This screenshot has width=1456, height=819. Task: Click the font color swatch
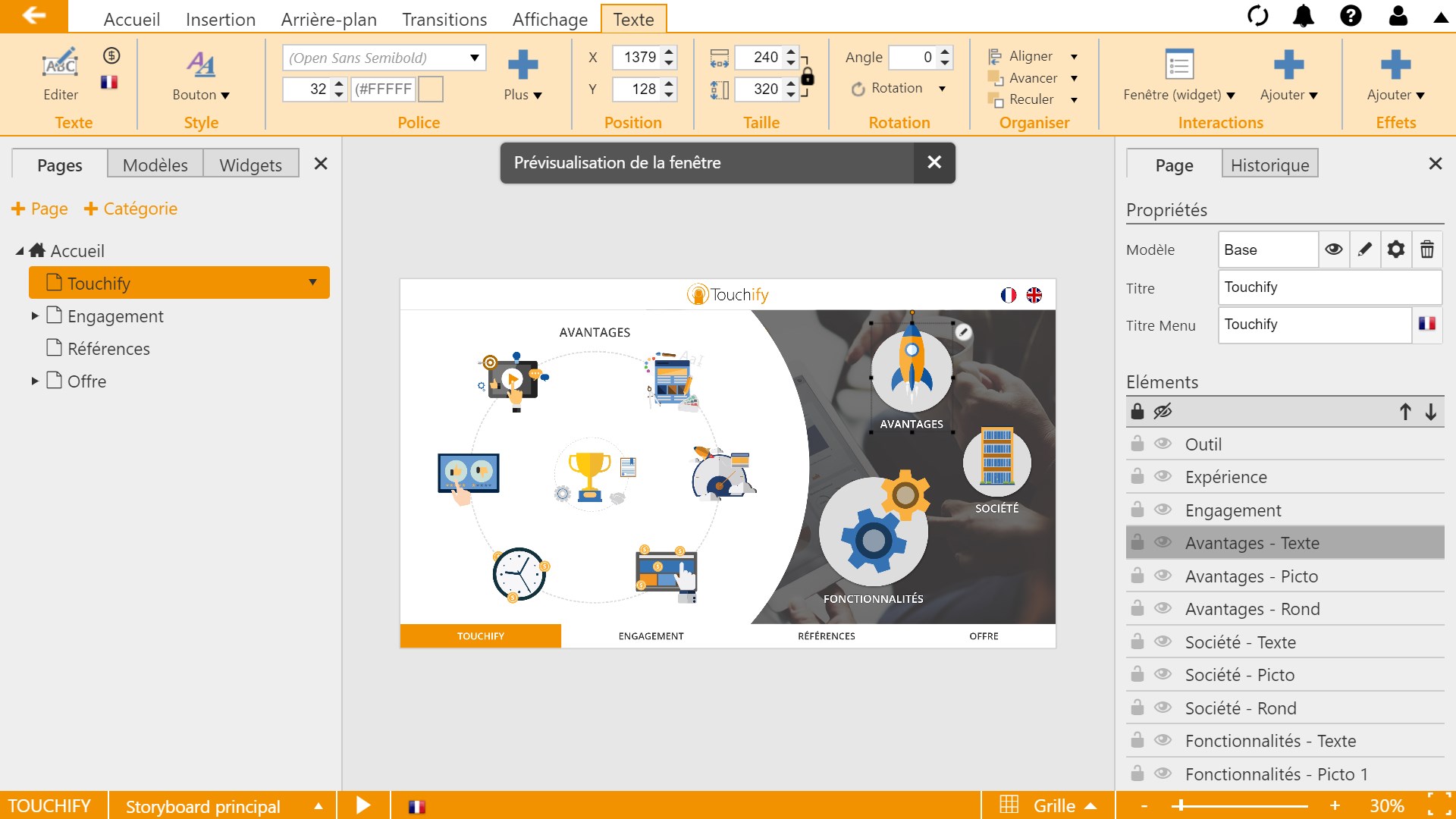[x=431, y=89]
